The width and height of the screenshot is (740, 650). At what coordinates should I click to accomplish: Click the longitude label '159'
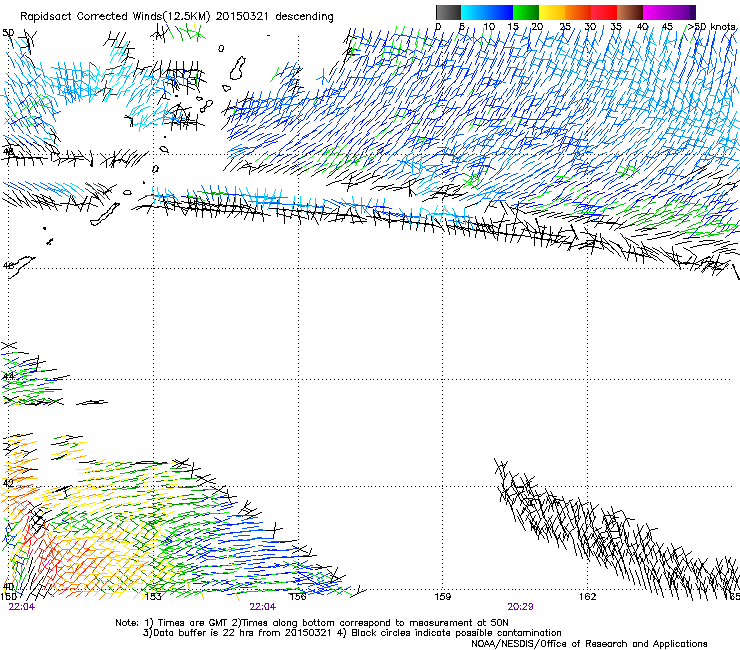pos(443,597)
